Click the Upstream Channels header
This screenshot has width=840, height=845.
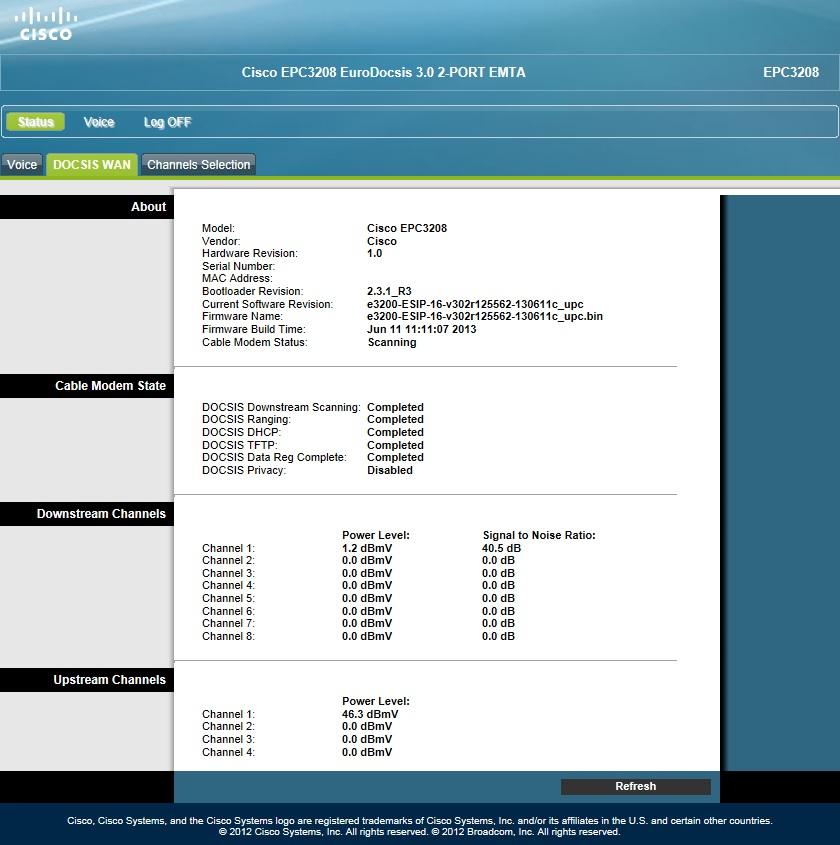point(87,680)
